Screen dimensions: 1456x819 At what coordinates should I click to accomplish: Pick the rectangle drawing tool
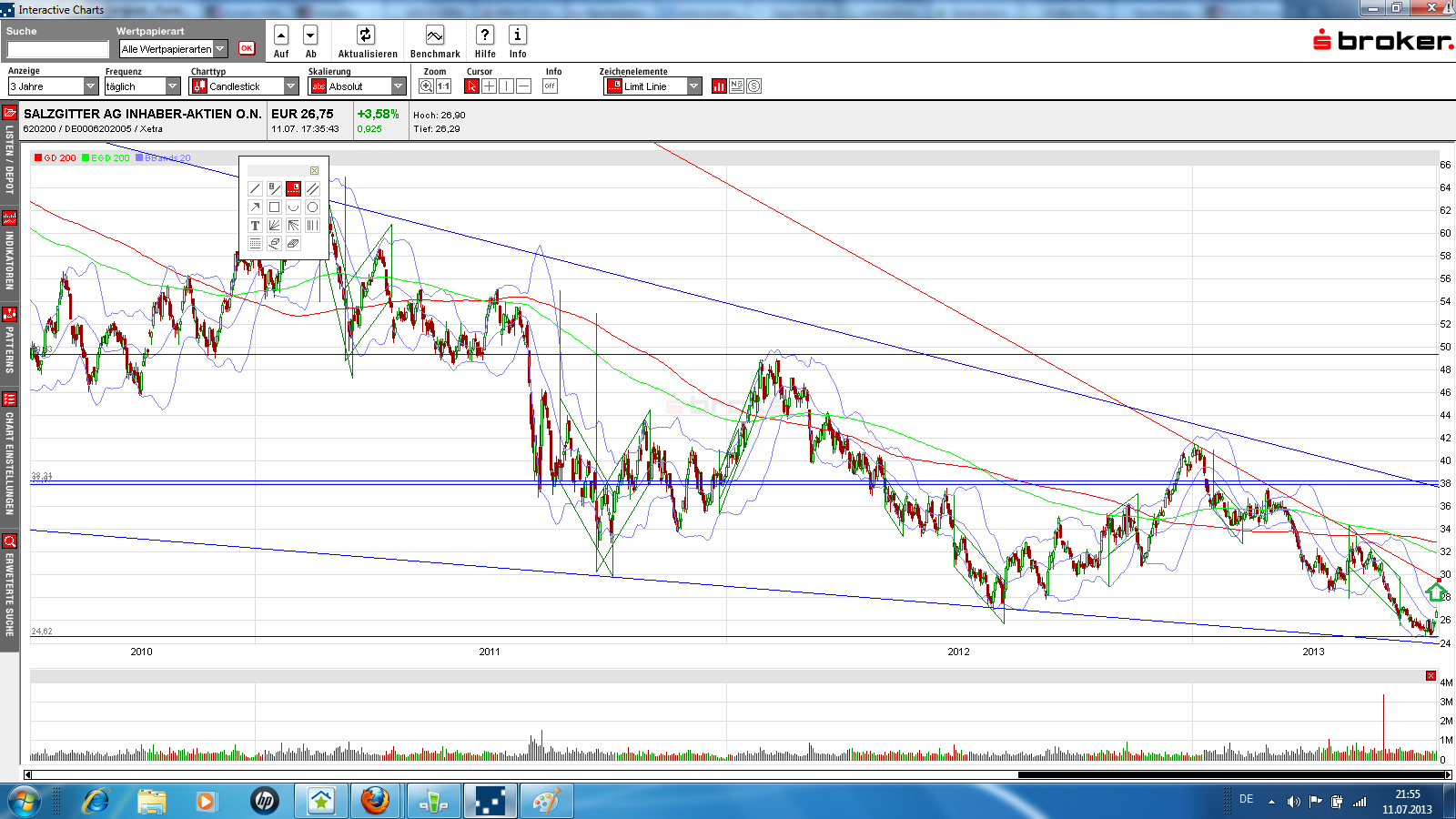point(274,207)
